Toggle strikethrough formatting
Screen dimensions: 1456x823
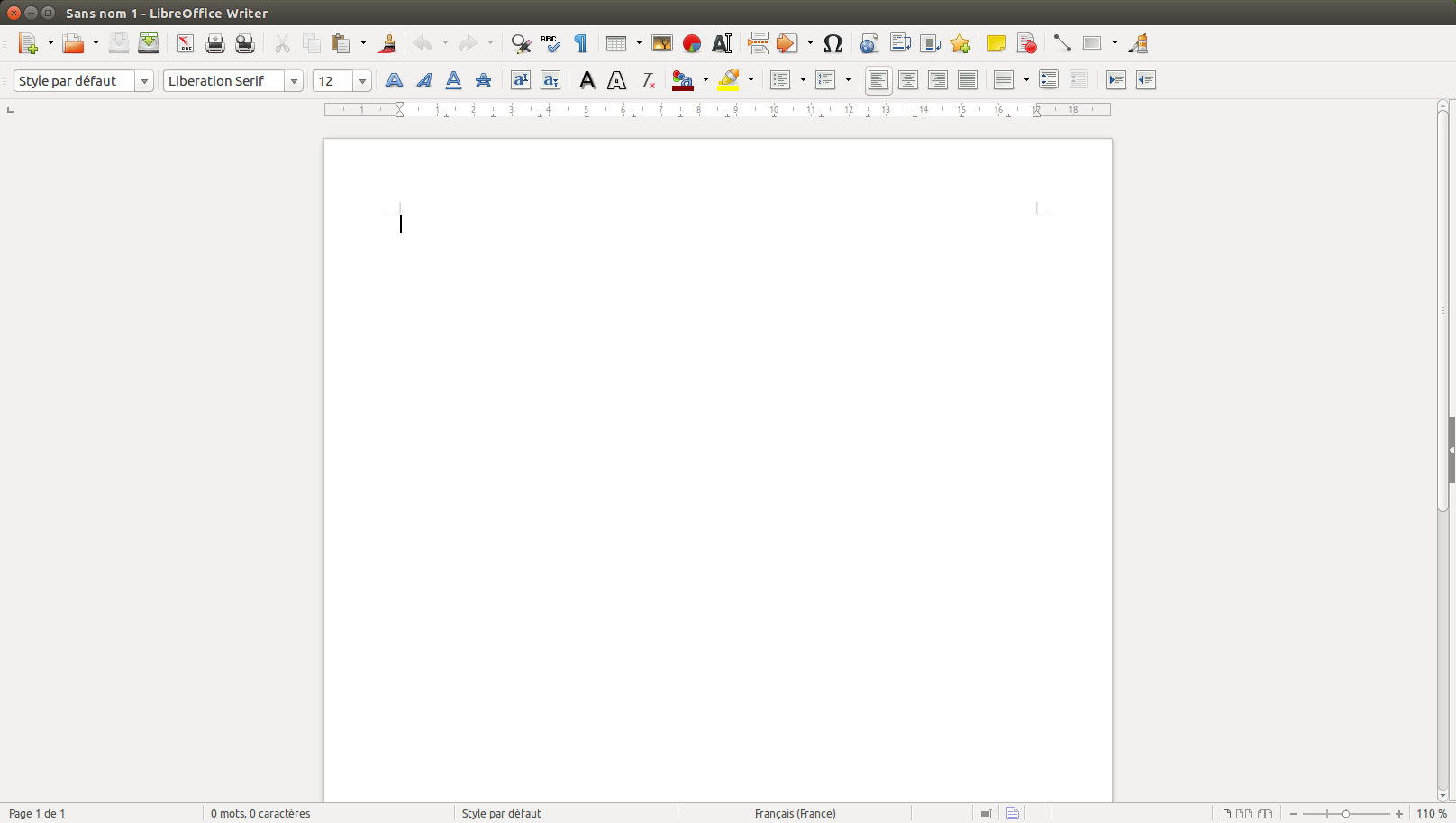tap(483, 80)
